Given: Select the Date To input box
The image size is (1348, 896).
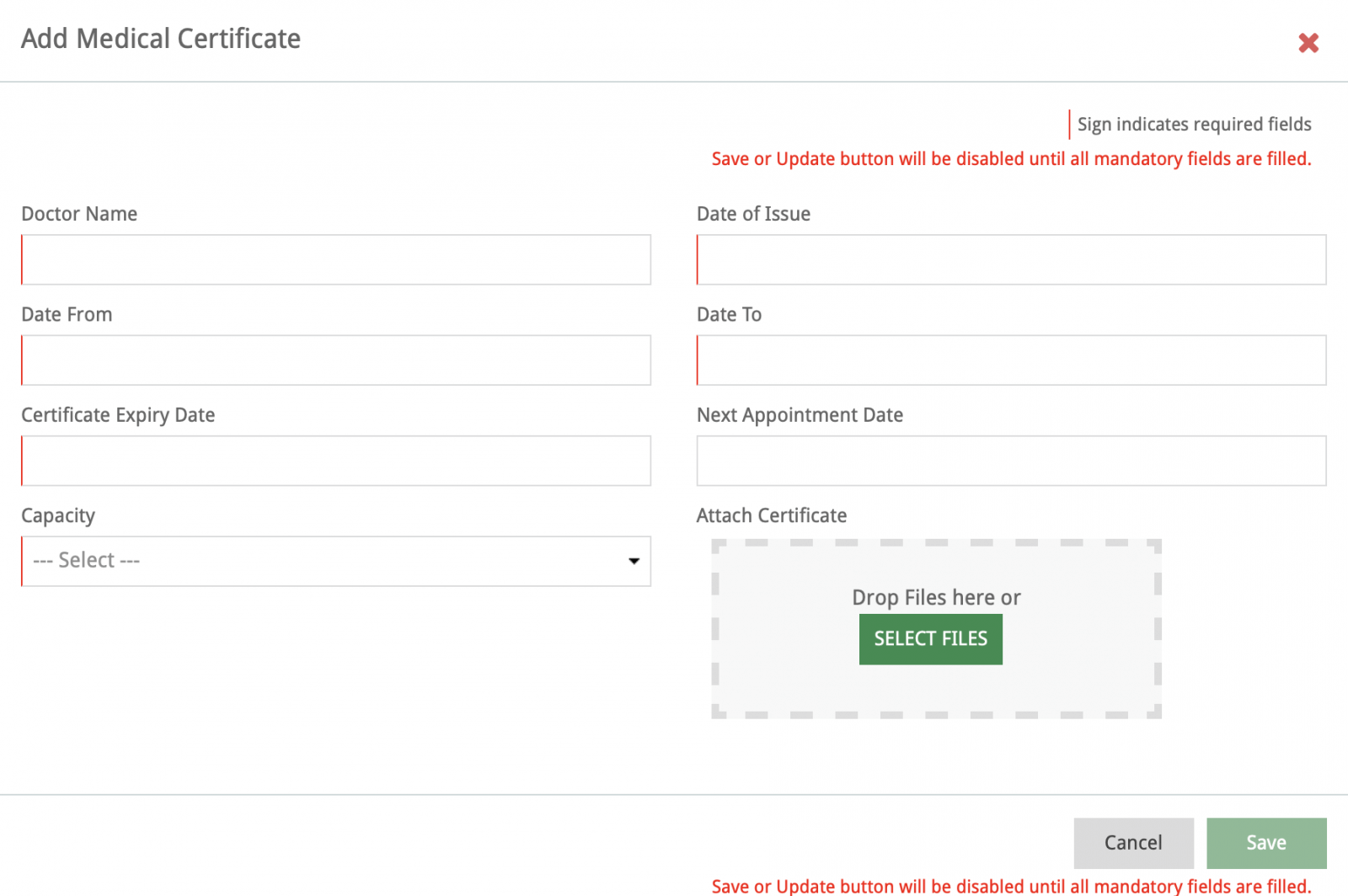Looking at the screenshot, I should tap(1011, 360).
